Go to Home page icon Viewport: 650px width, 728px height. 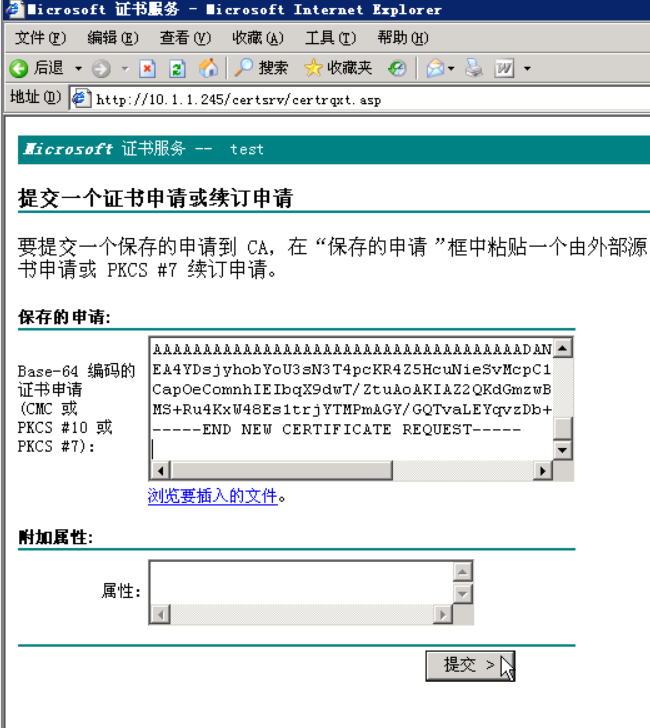coord(208,68)
